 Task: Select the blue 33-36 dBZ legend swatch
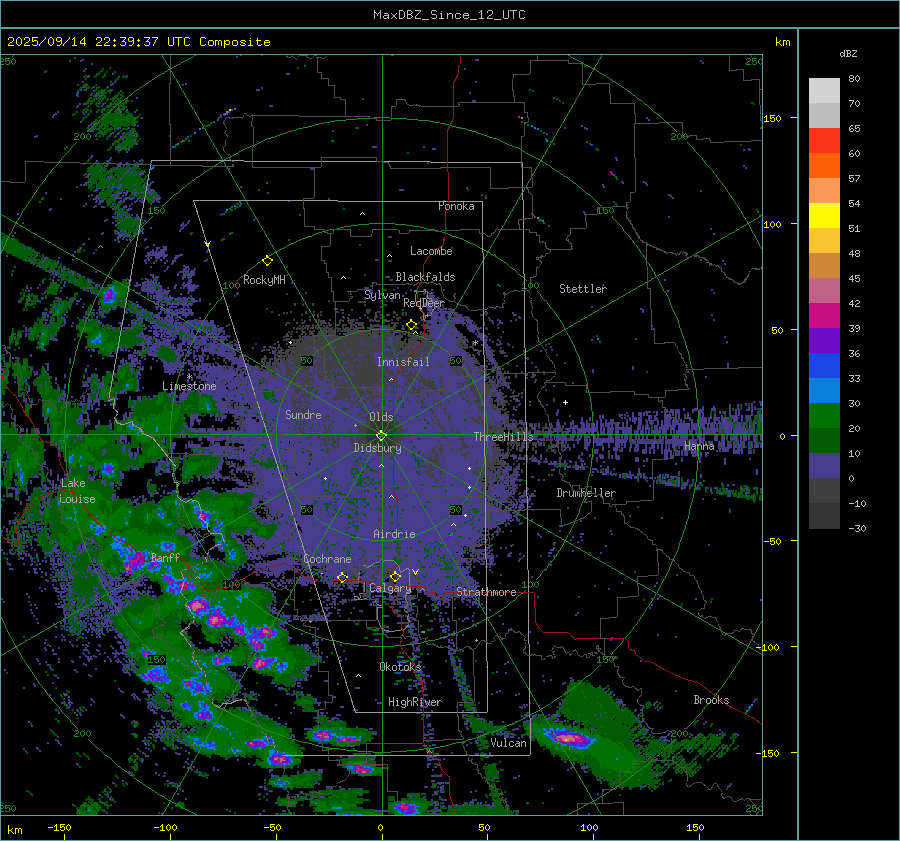point(824,365)
